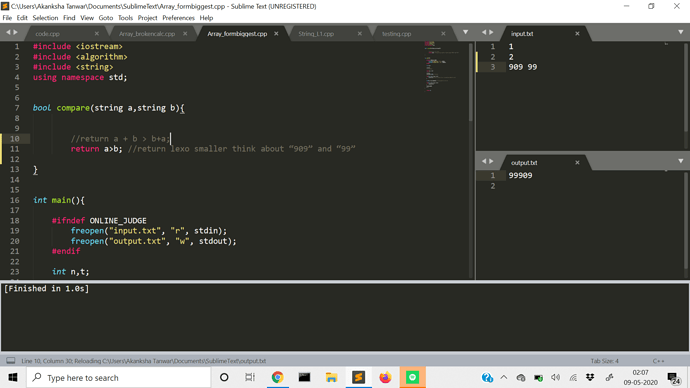Close the input.txt tab

(577, 33)
